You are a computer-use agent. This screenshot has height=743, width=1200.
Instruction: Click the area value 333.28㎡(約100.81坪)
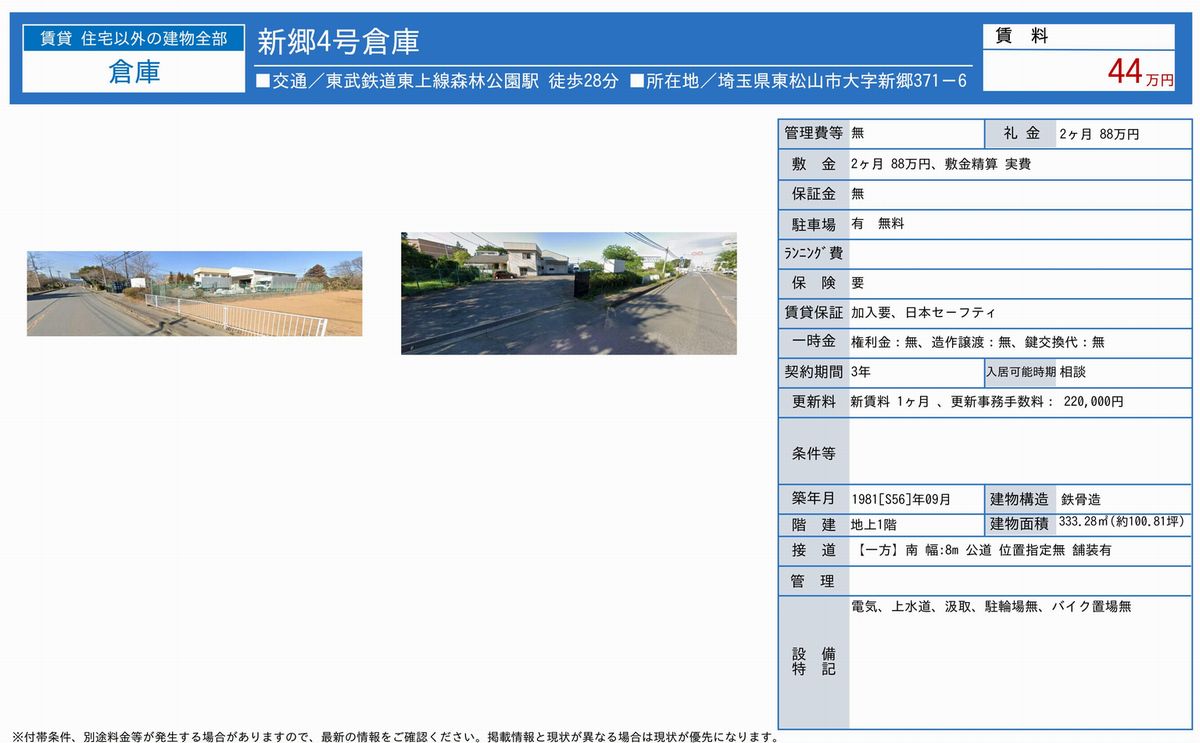point(1123,522)
